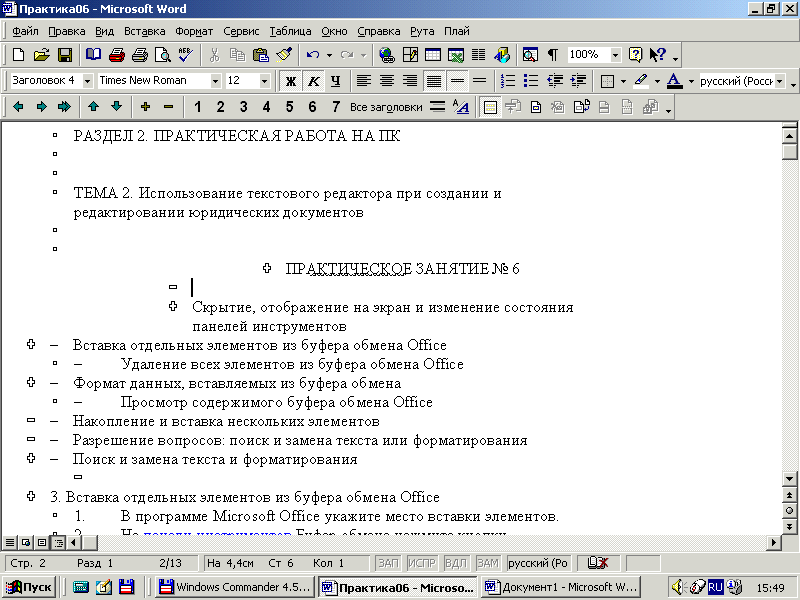Open the font color dropdown arrow
Viewport: 800px width, 600px height.
pos(691,81)
